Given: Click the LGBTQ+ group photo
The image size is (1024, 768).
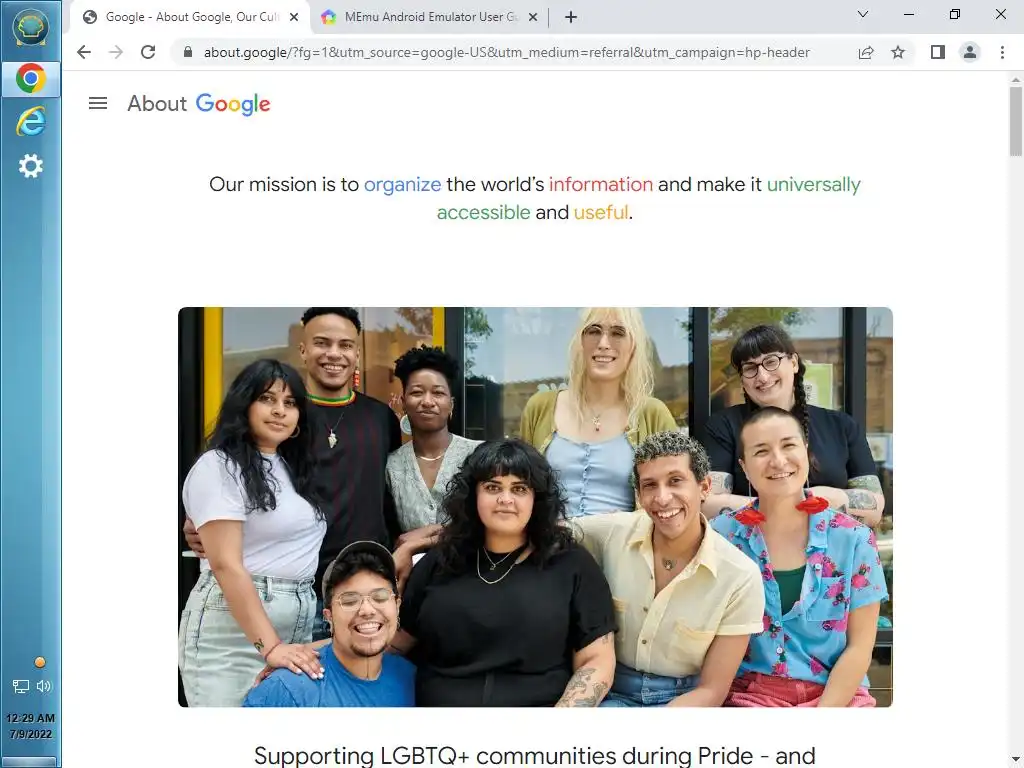Looking at the screenshot, I should 535,507.
